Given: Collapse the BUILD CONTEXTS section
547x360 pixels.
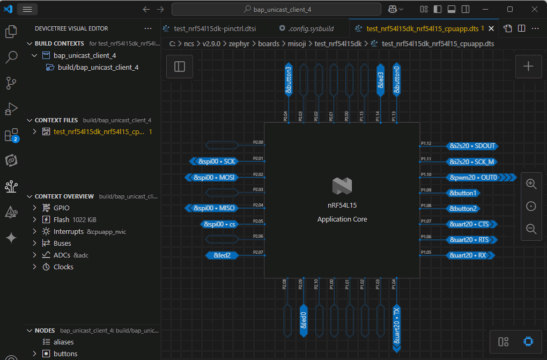Looking at the screenshot, I should pyautogui.click(x=30, y=44).
